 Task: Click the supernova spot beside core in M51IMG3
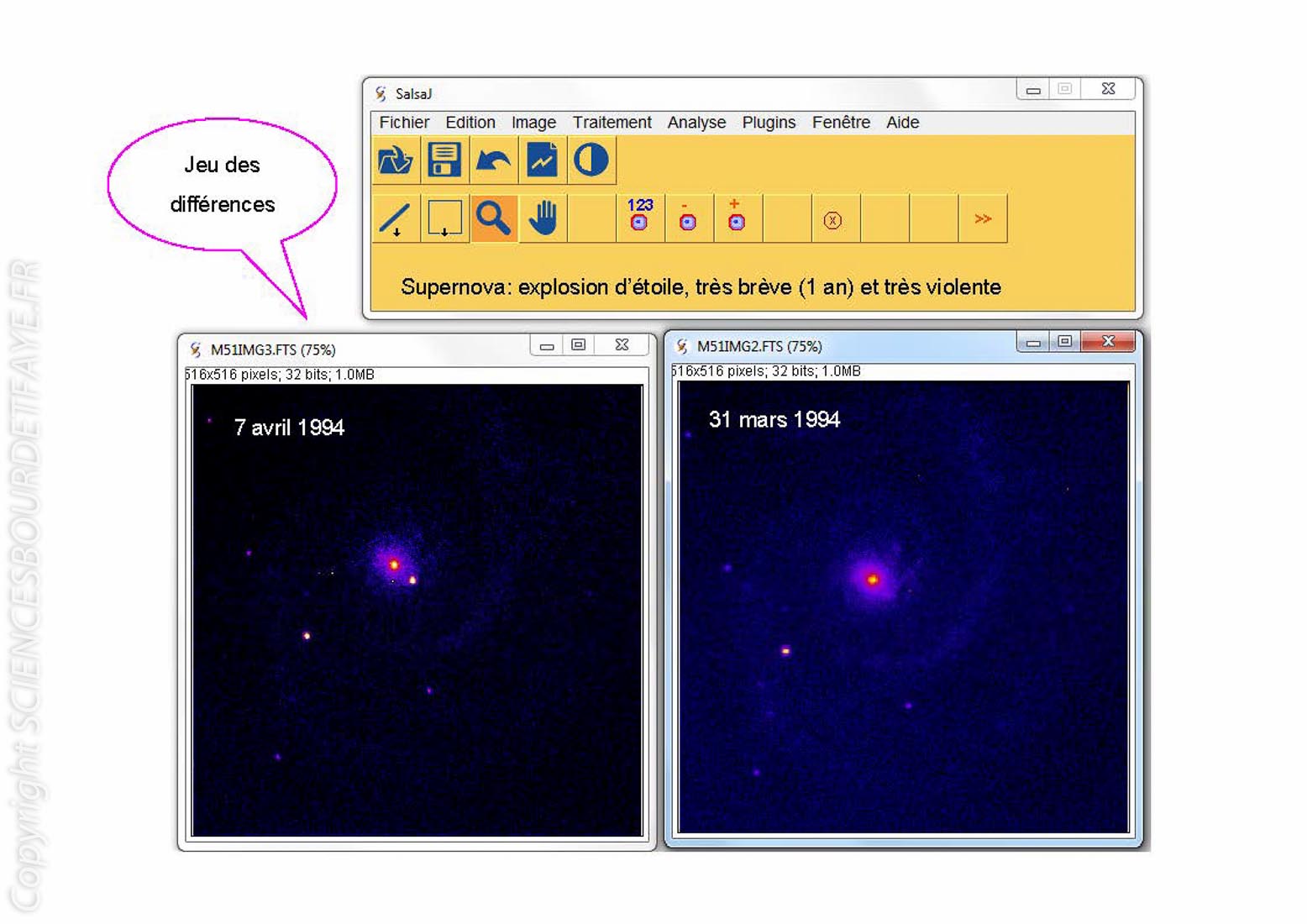point(412,580)
